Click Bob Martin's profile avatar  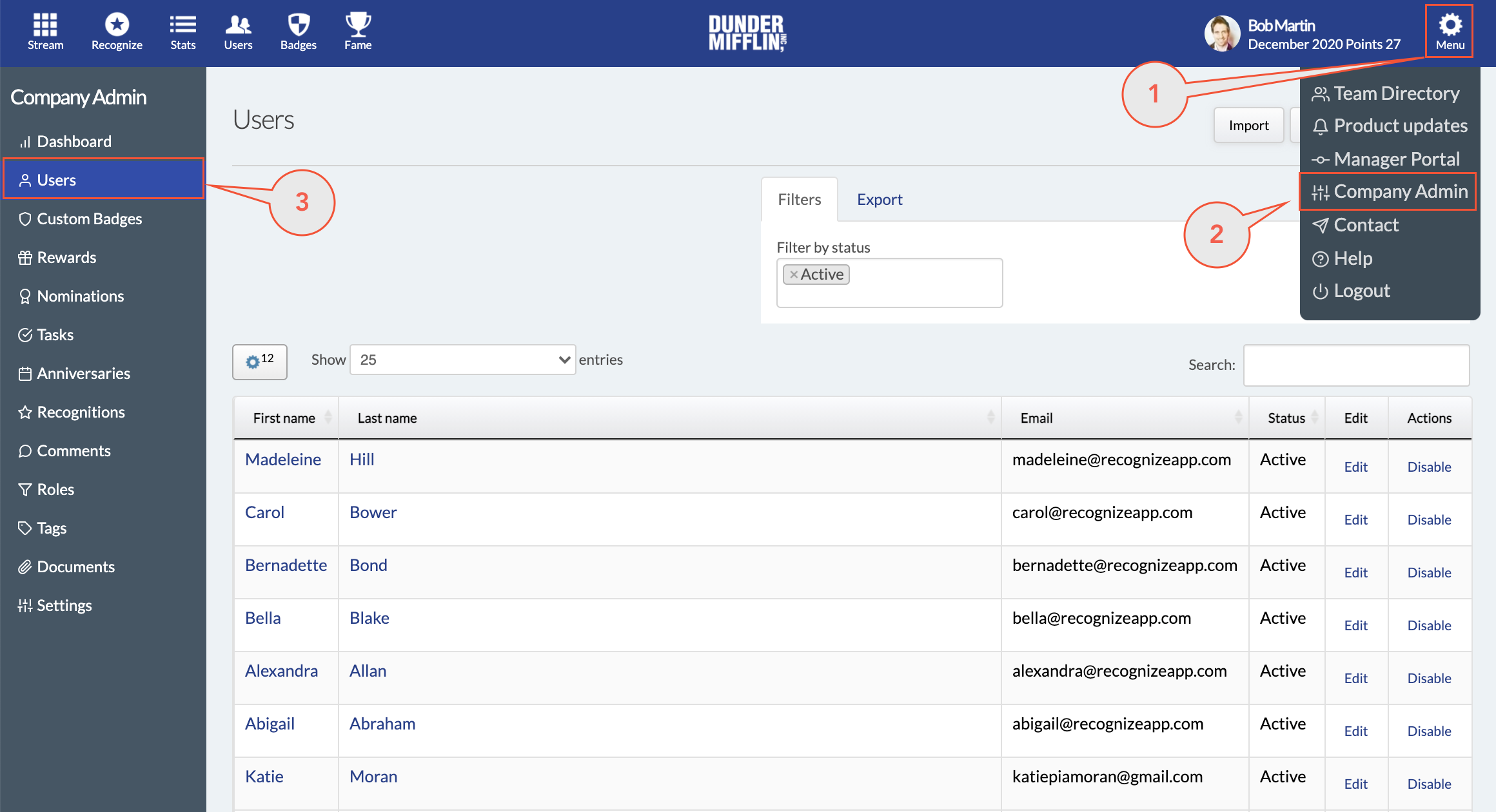[x=1221, y=34]
